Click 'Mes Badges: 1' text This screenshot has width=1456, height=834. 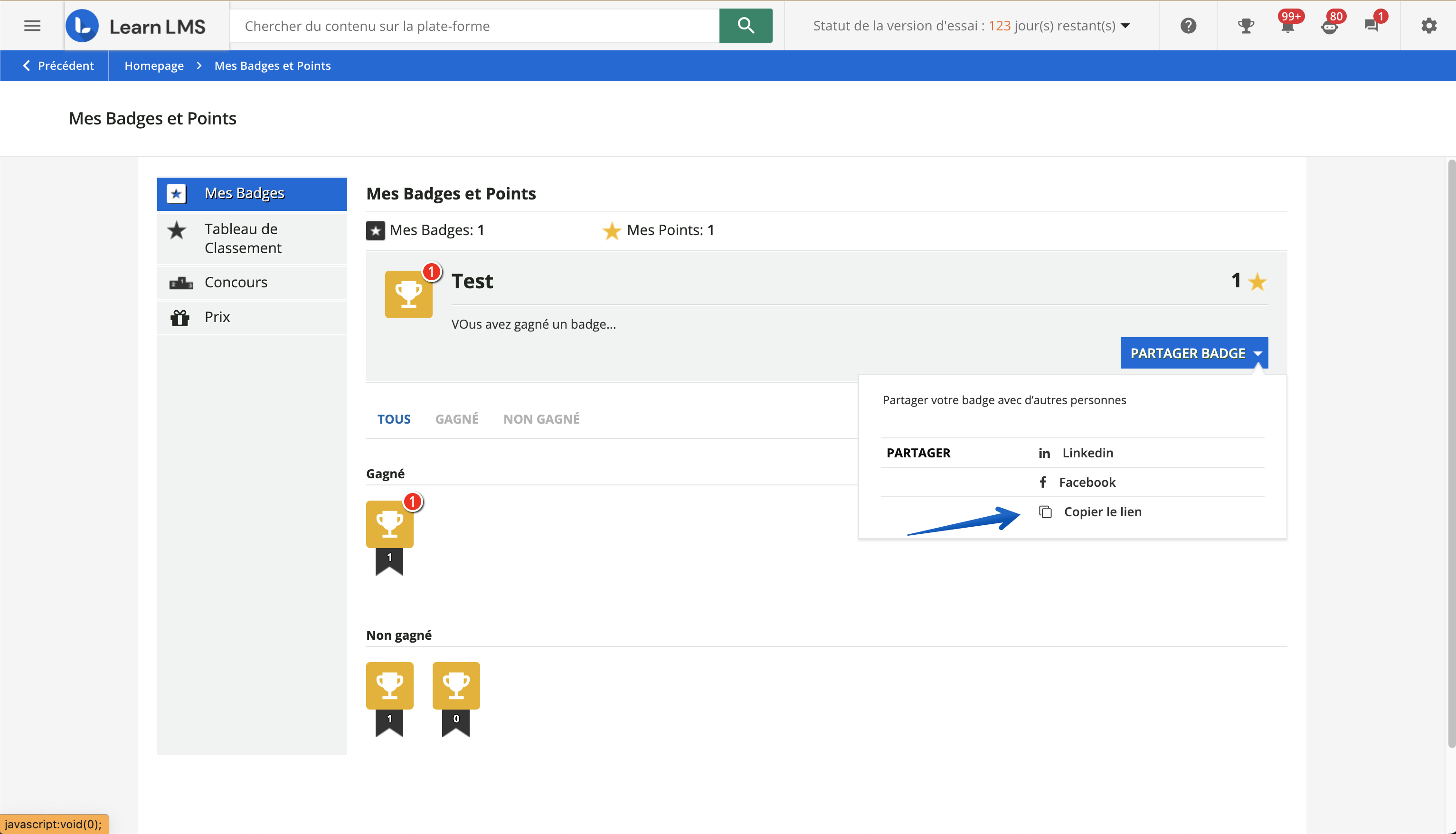437,230
